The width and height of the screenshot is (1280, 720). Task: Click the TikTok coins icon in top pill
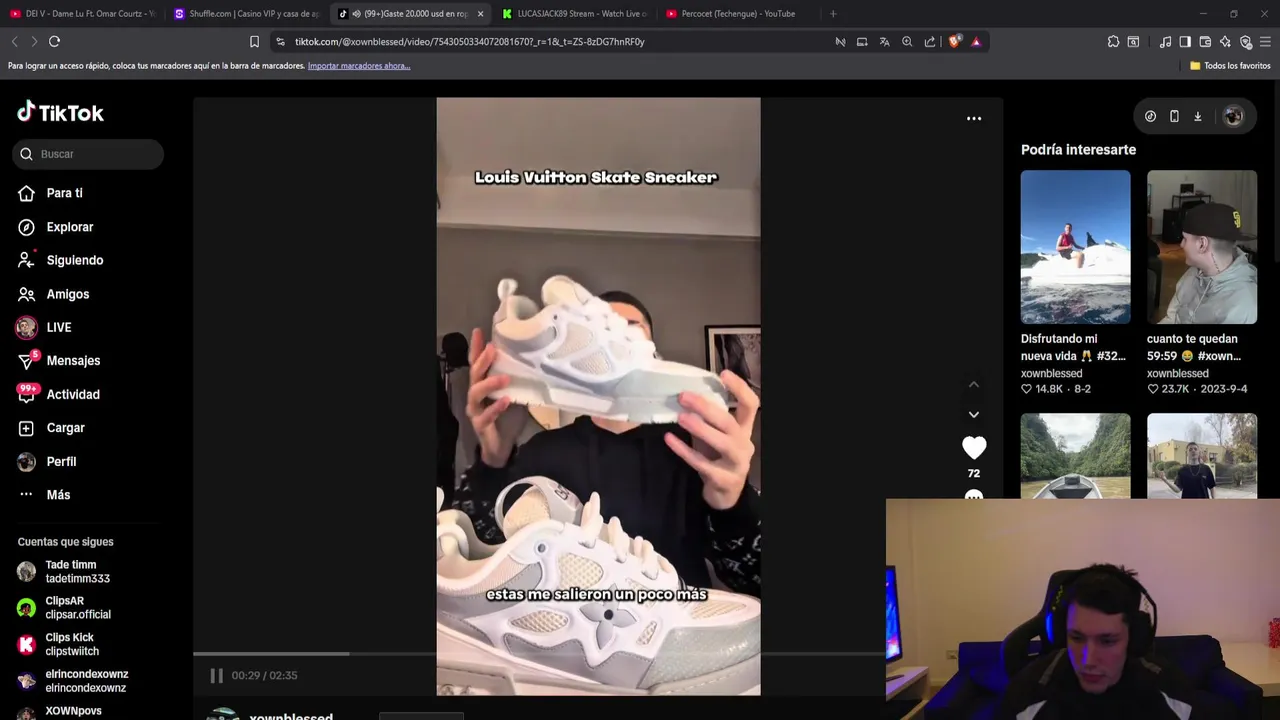tap(1150, 116)
